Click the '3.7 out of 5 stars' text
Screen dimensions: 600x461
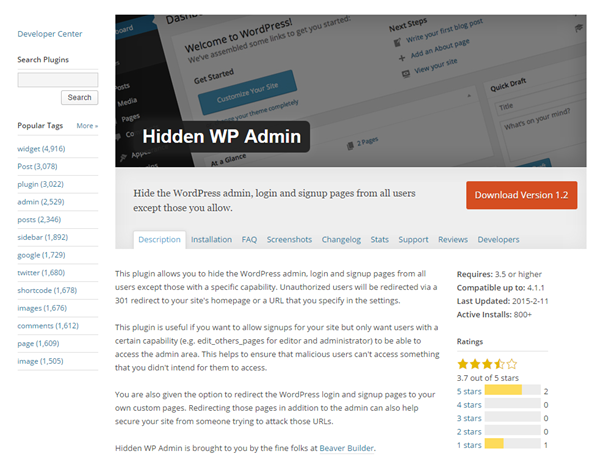point(488,378)
